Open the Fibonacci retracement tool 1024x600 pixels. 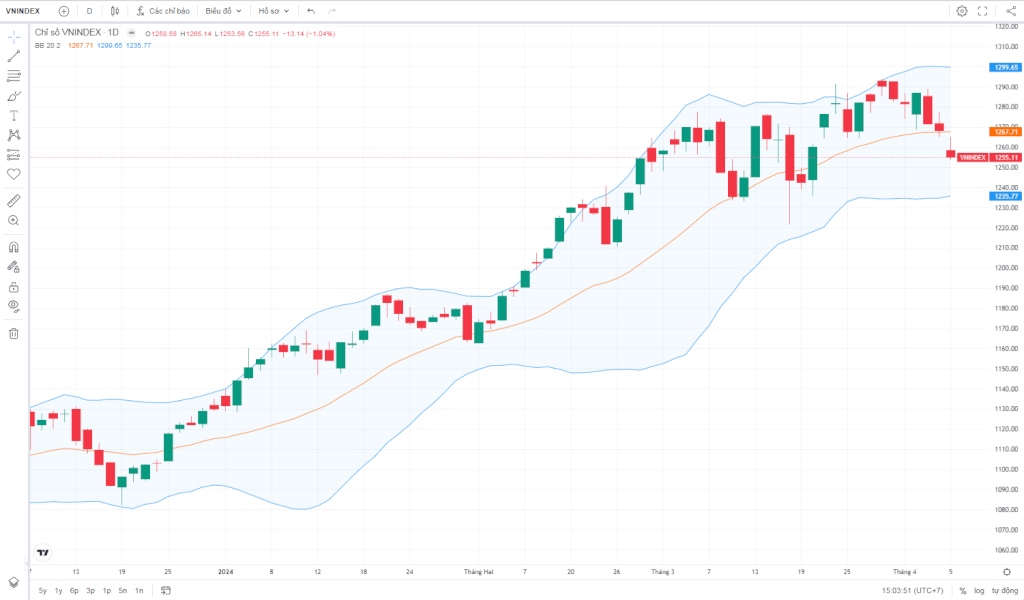[x=14, y=76]
